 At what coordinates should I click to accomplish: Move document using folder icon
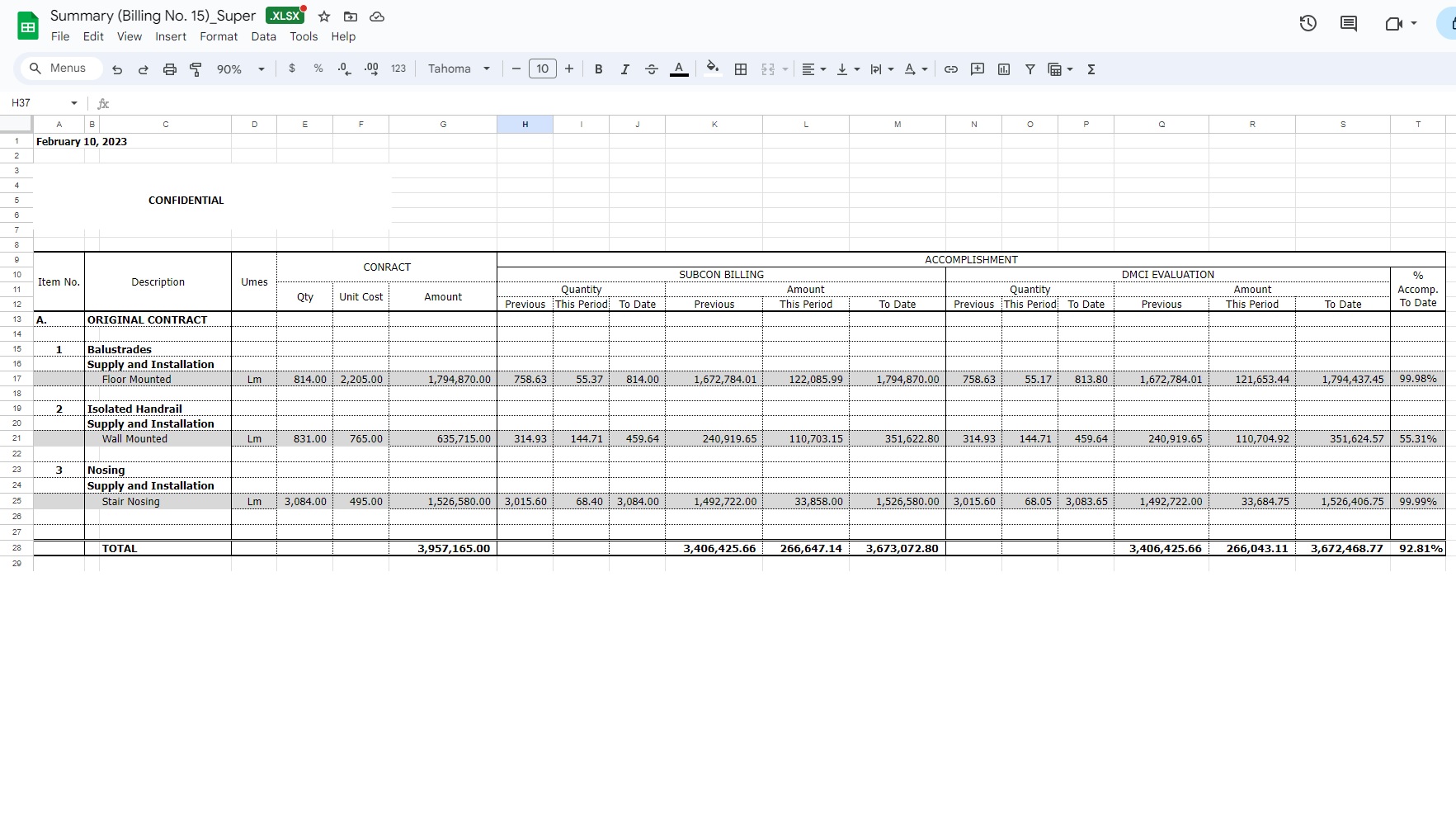(351, 17)
